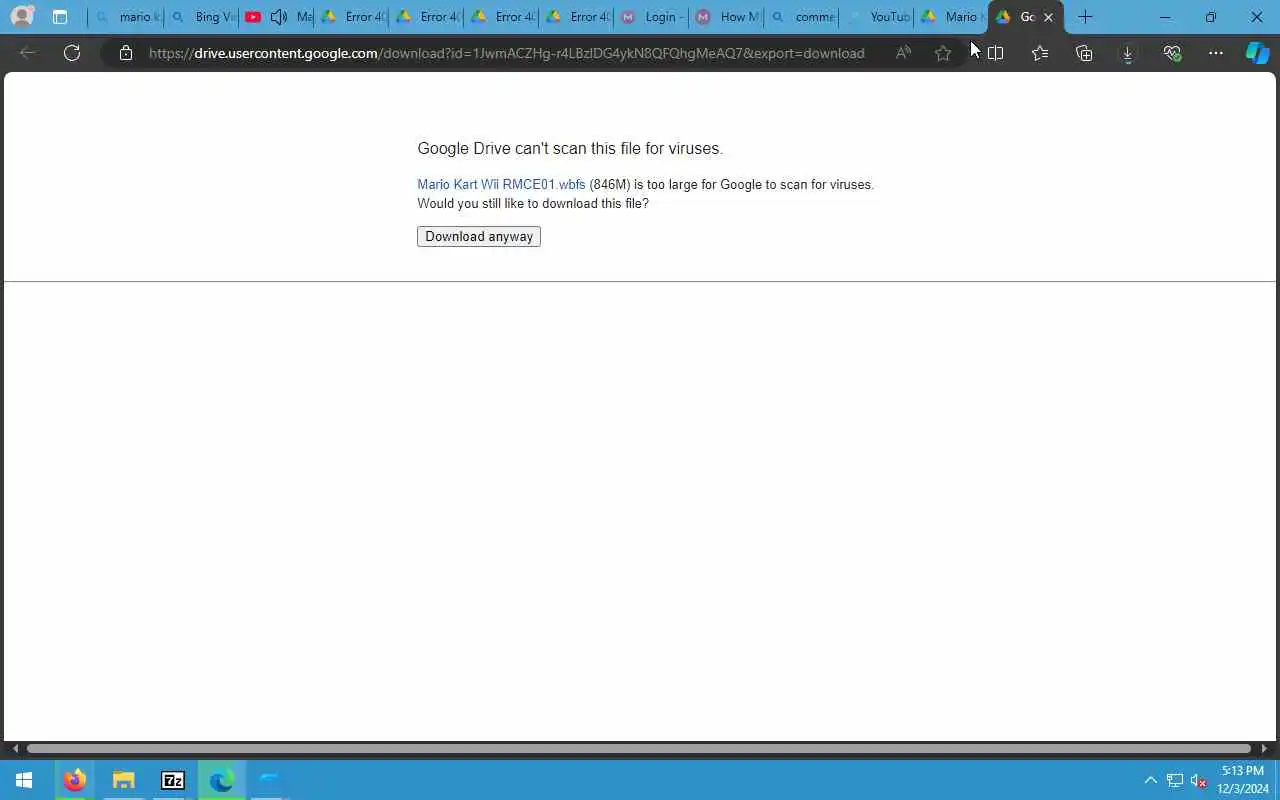This screenshot has width=1280, height=800.
Task: Restore down the Edge window
Action: coord(1211,17)
